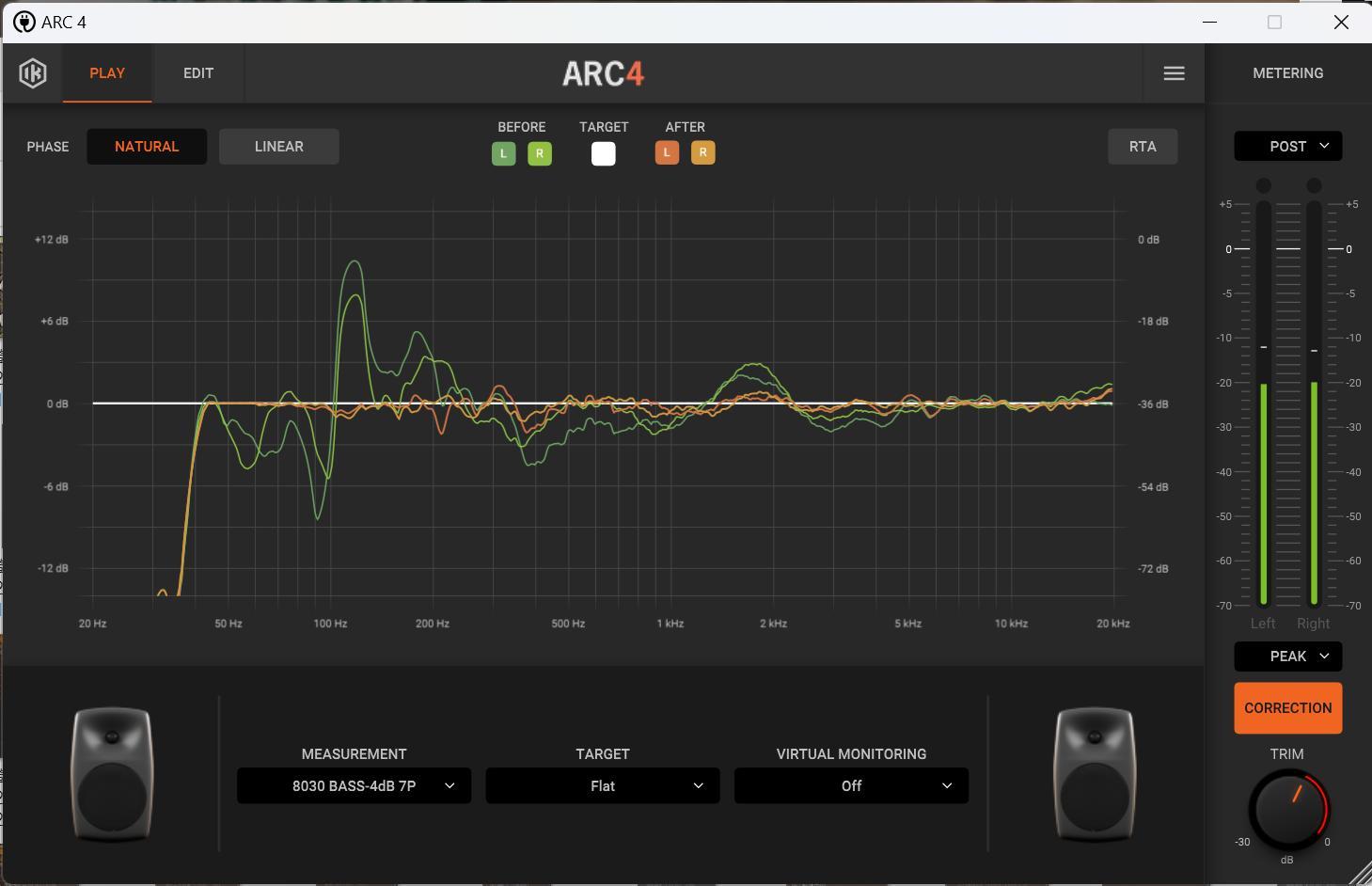Click the right speaker image
1372x886 pixels.
[1095, 774]
